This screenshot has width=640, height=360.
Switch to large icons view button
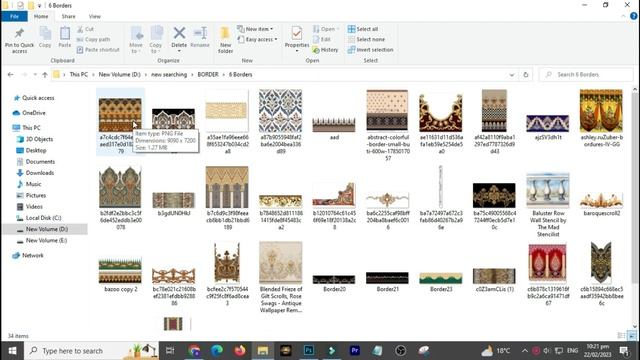[632, 336]
